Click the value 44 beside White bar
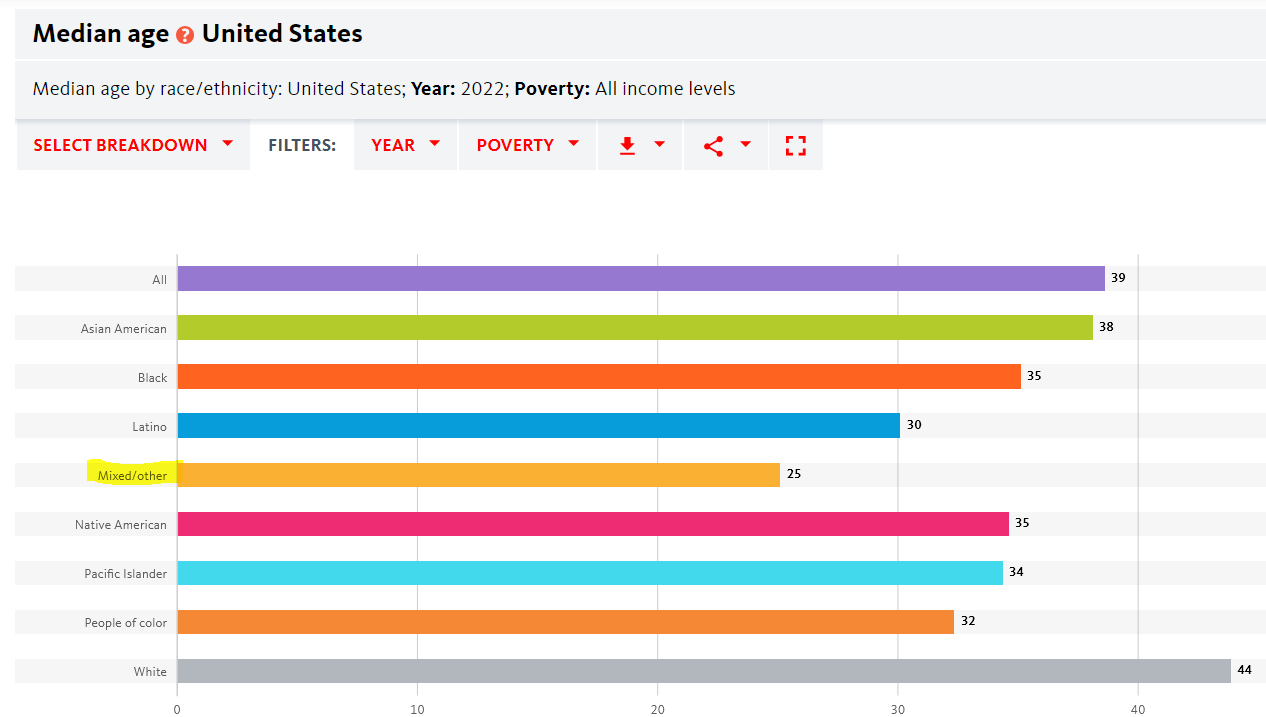The image size is (1266, 717). [x=1244, y=670]
